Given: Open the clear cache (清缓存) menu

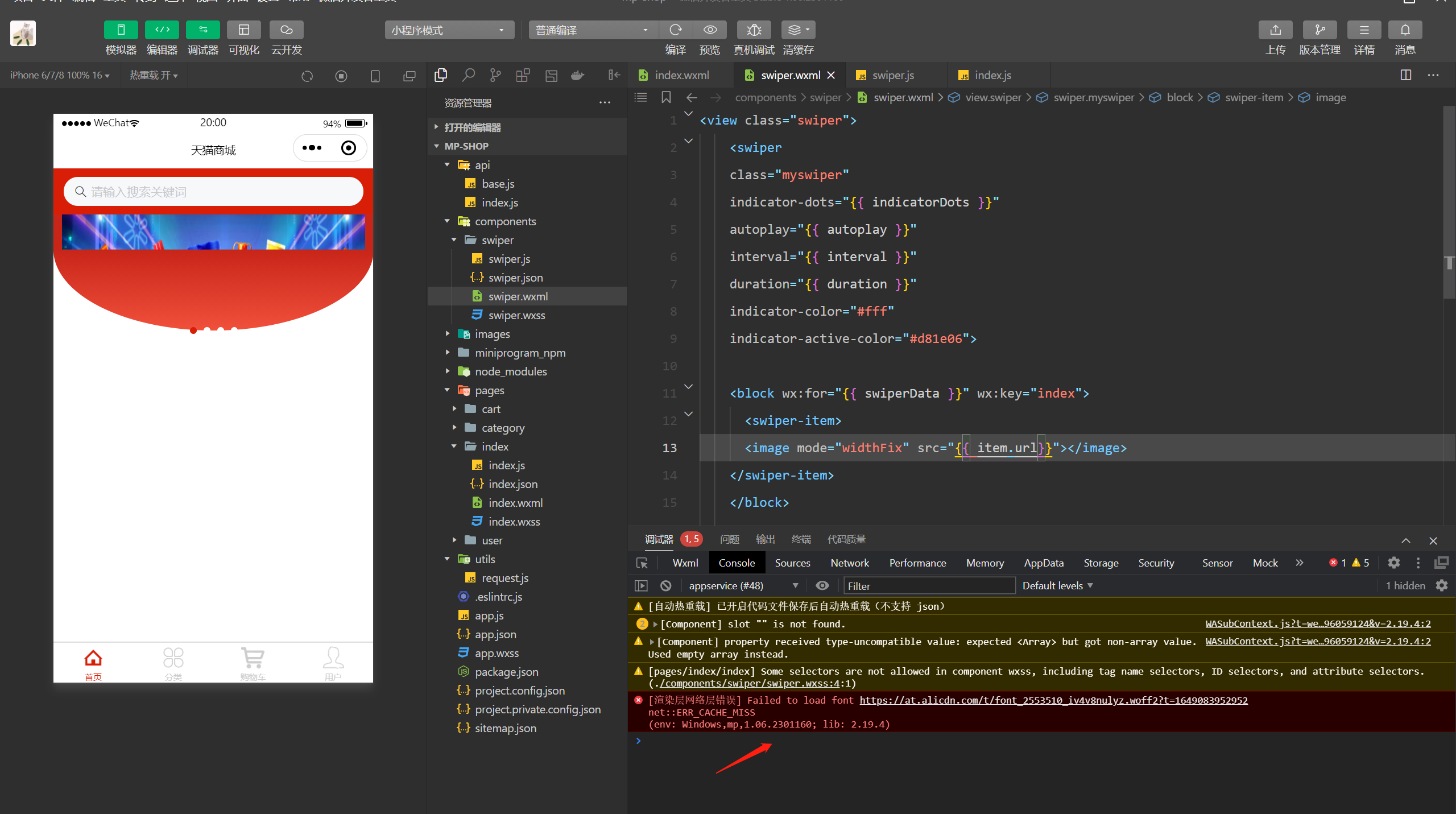Looking at the screenshot, I should 799,30.
